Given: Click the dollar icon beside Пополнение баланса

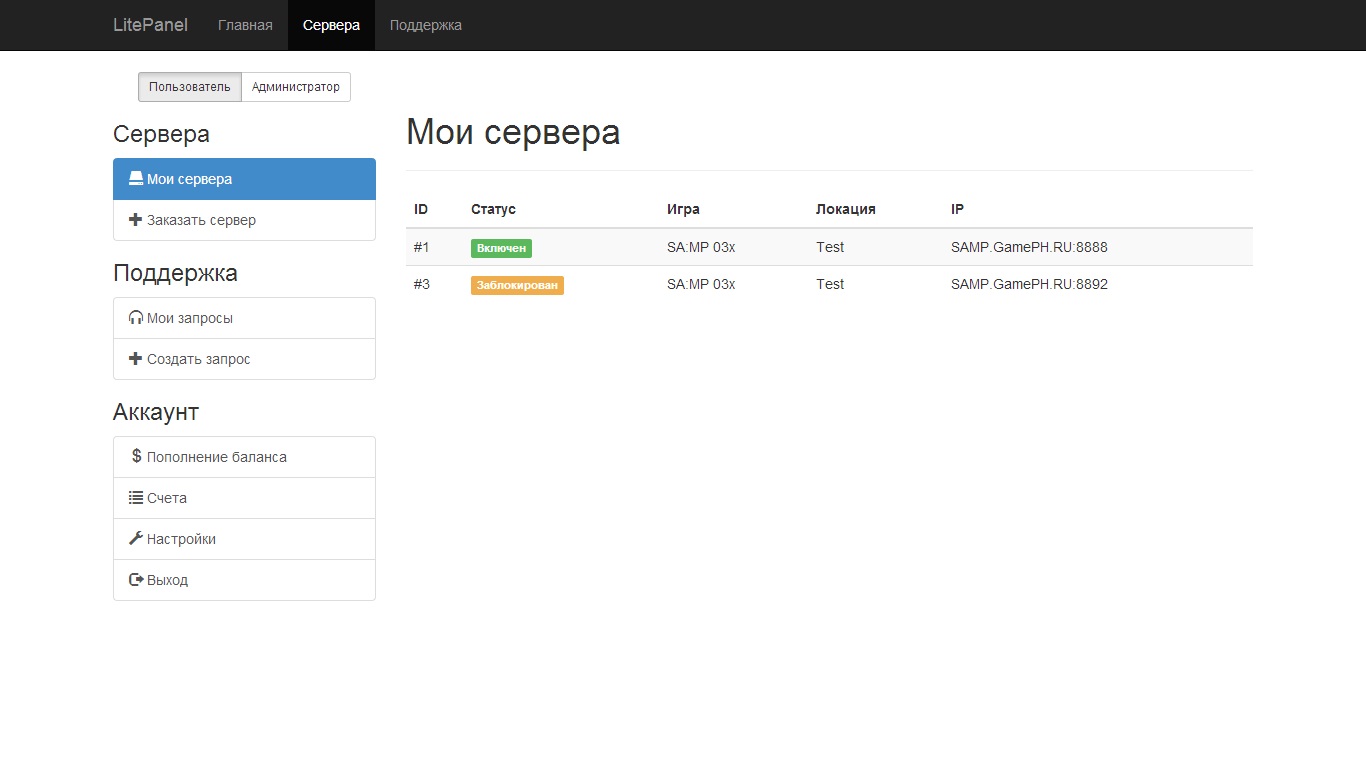Looking at the screenshot, I should point(137,456).
